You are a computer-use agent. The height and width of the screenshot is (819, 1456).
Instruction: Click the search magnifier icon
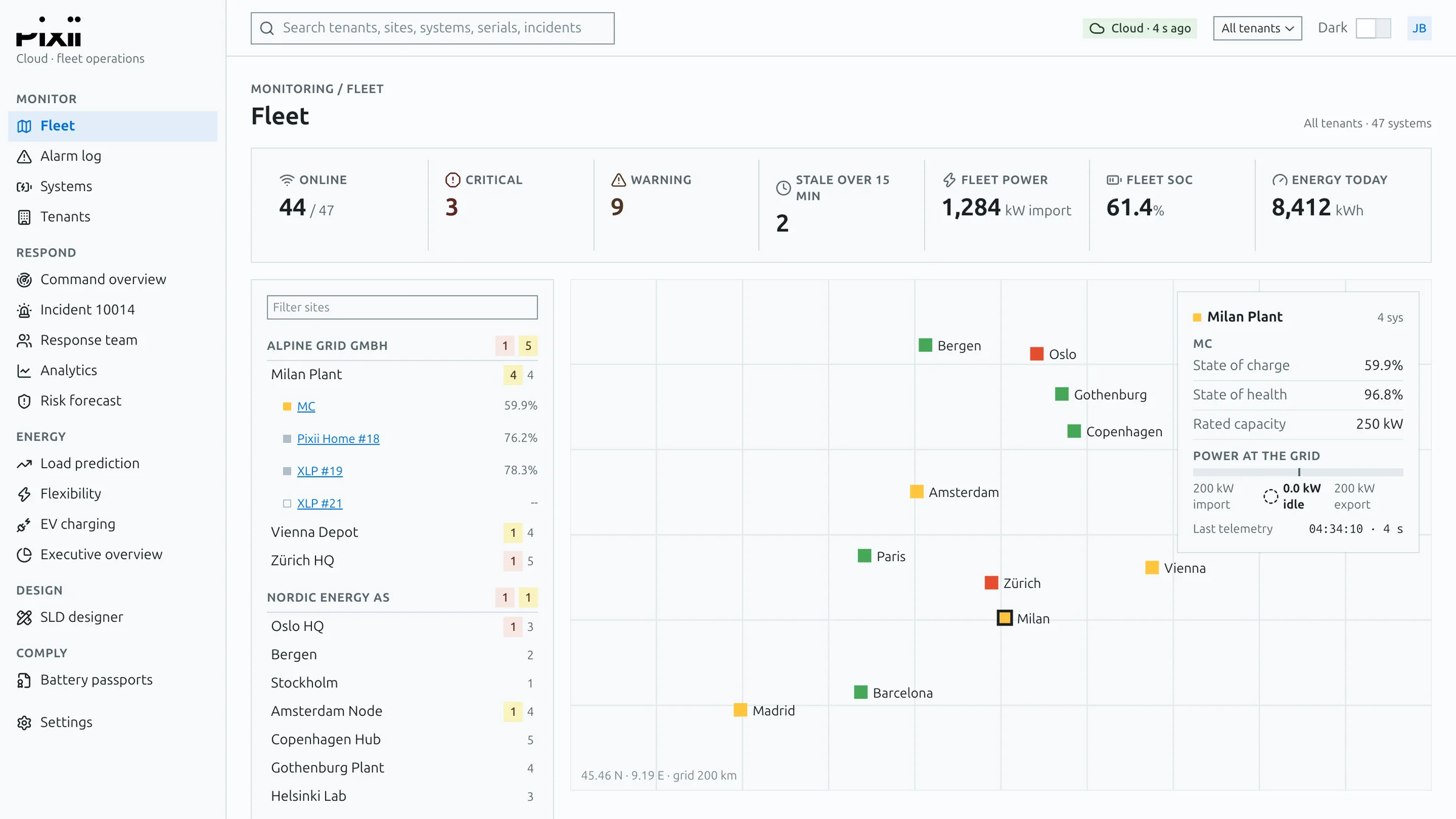click(x=267, y=28)
